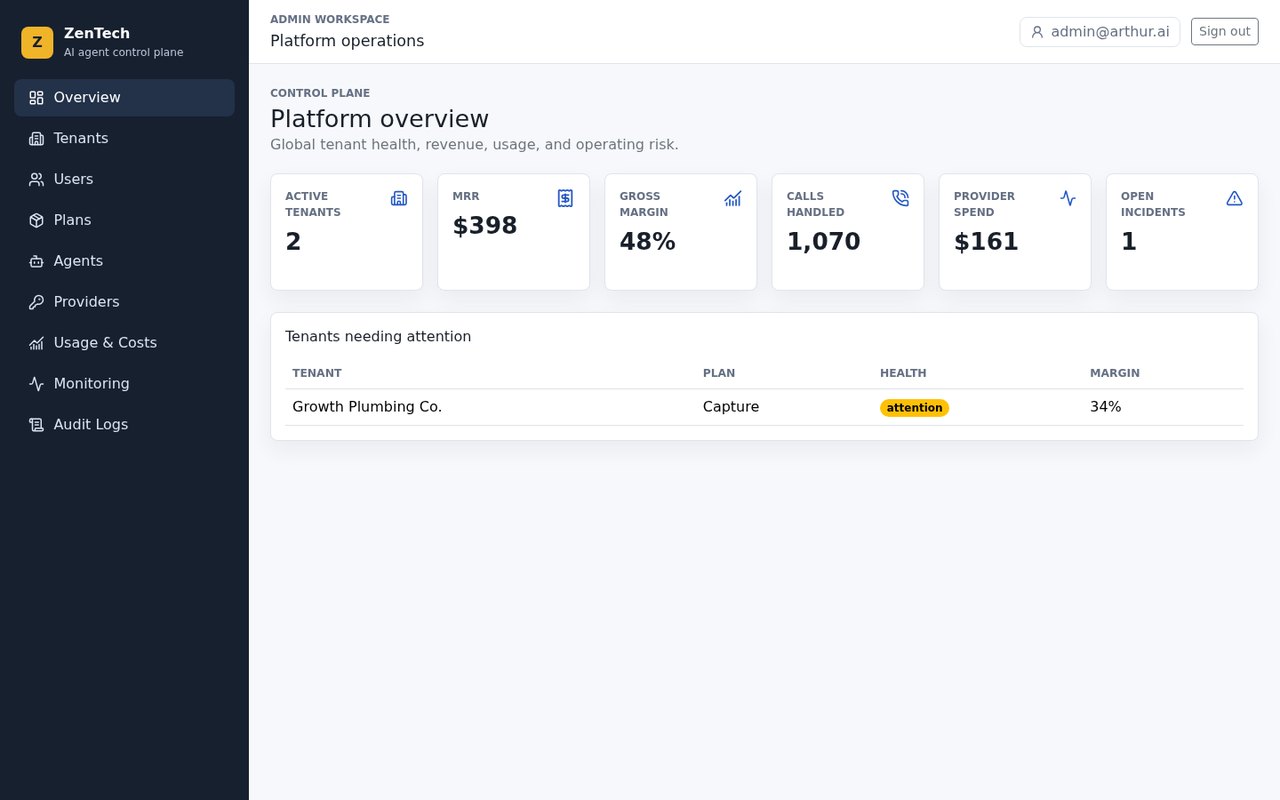The image size is (1280, 800).
Task: Click the 1,070 calls handled value
Action: click(x=823, y=242)
